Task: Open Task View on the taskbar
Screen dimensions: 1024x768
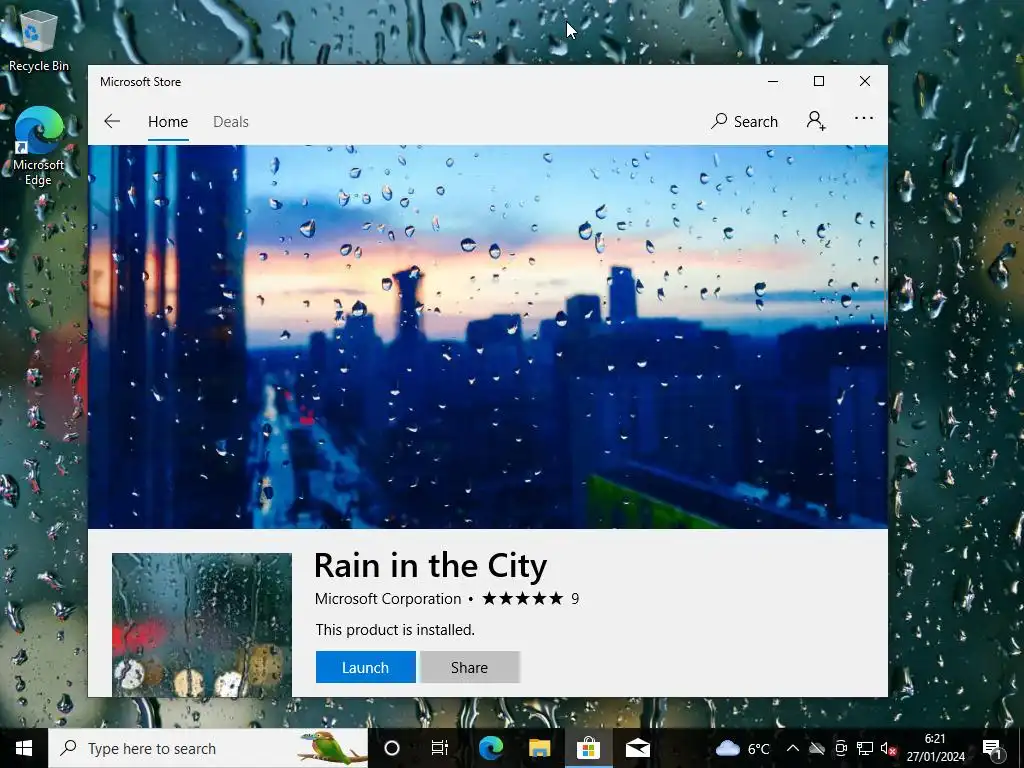Action: coord(440,748)
